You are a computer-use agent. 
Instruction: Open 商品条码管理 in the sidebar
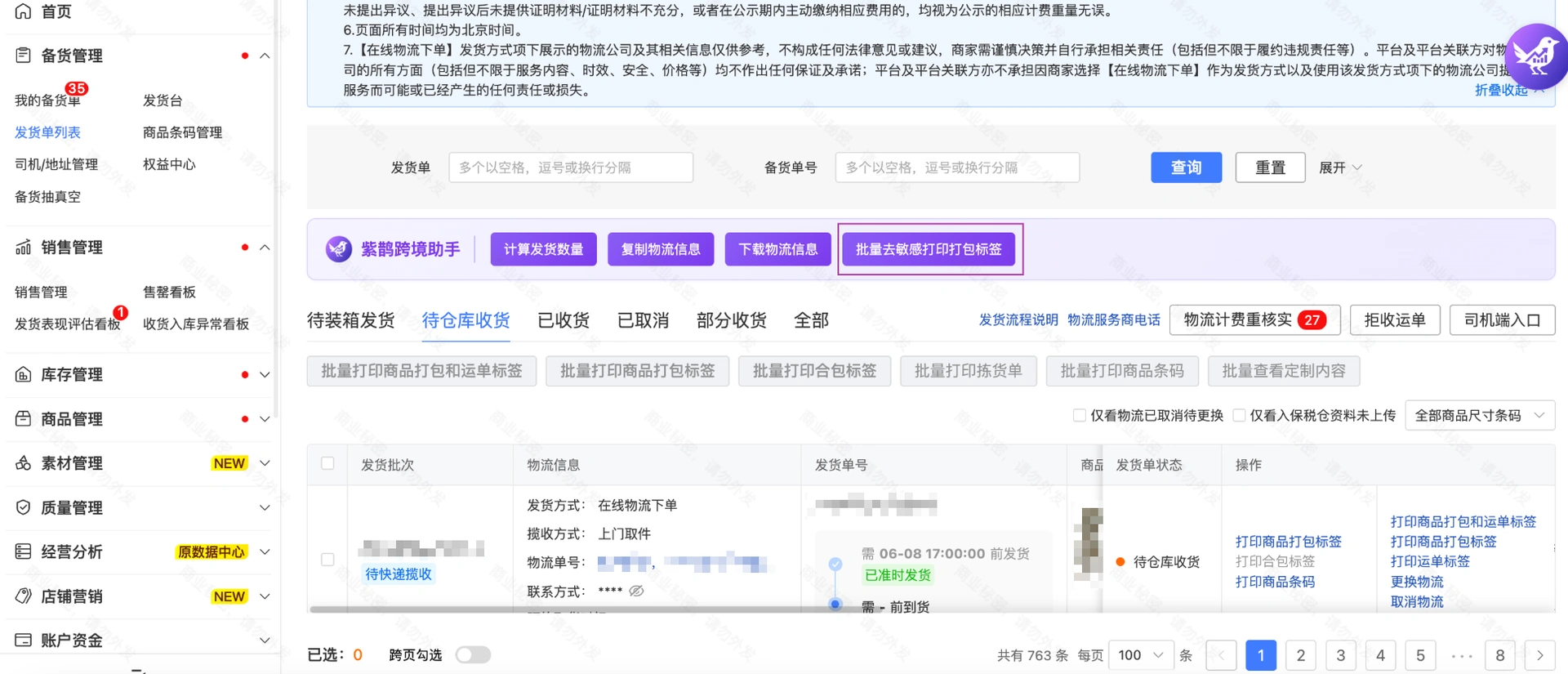(x=182, y=132)
